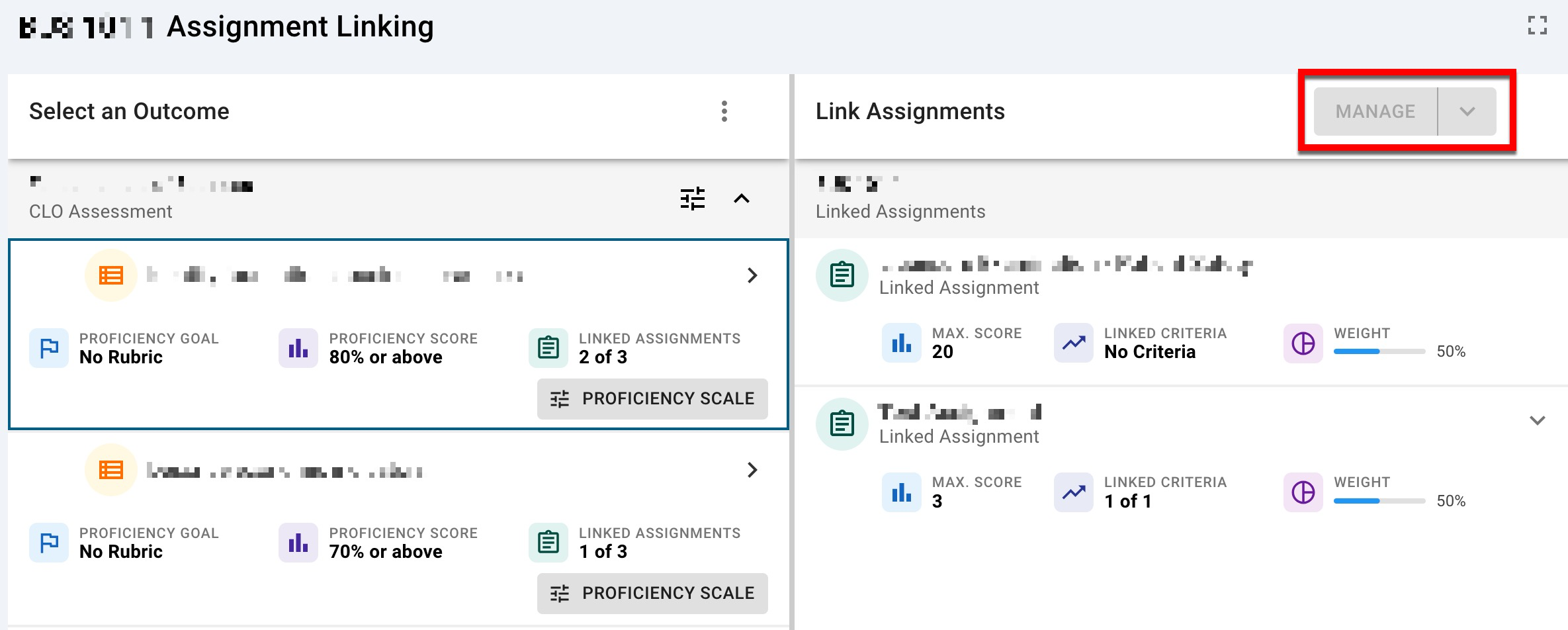Click the orange list icon of second outcome
The width and height of the screenshot is (1568, 630).
(111, 470)
